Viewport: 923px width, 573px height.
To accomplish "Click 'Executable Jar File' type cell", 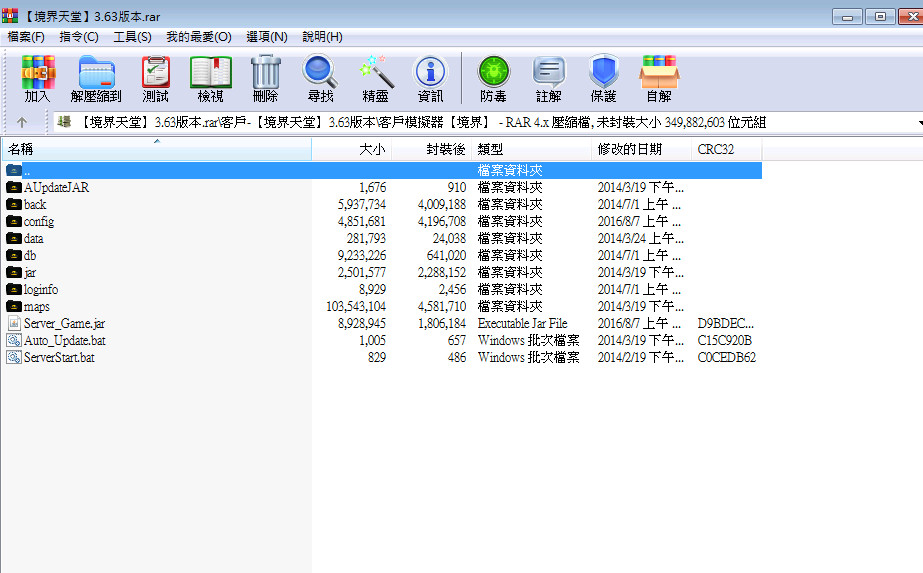I will (523, 323).
